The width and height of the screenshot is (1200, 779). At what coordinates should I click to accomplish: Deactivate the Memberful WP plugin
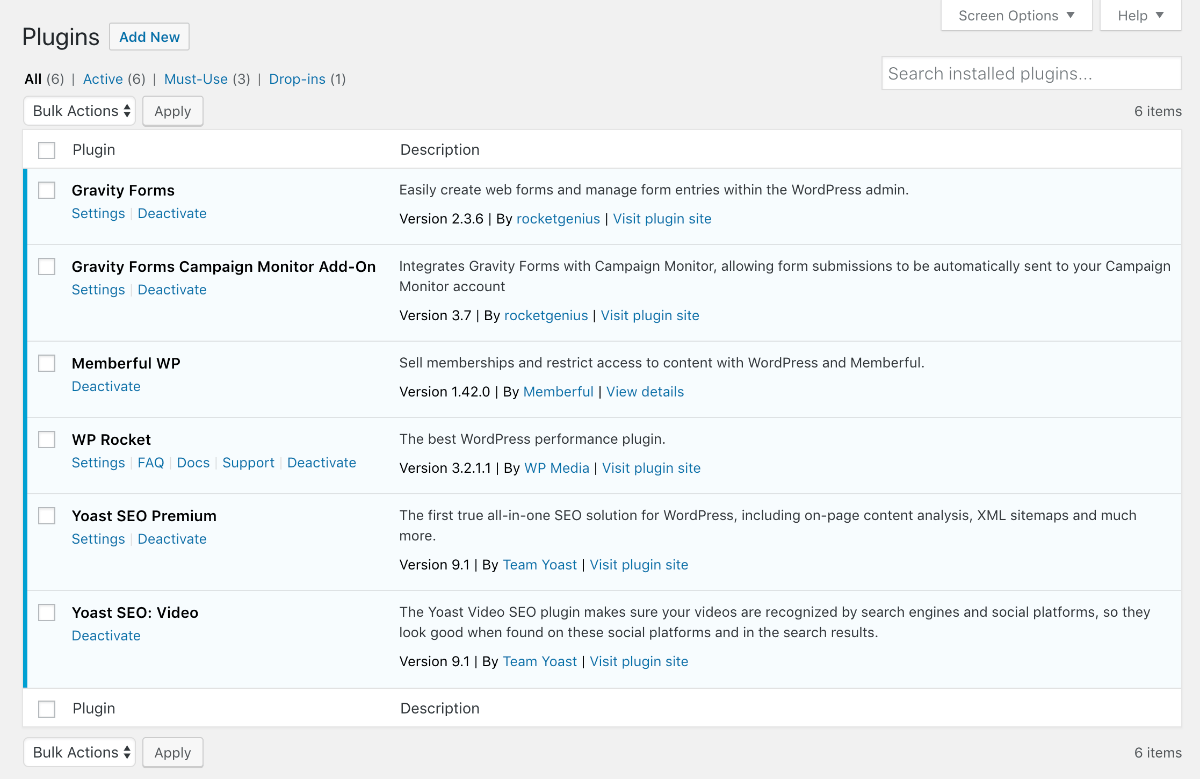click(x=106, y=387)
